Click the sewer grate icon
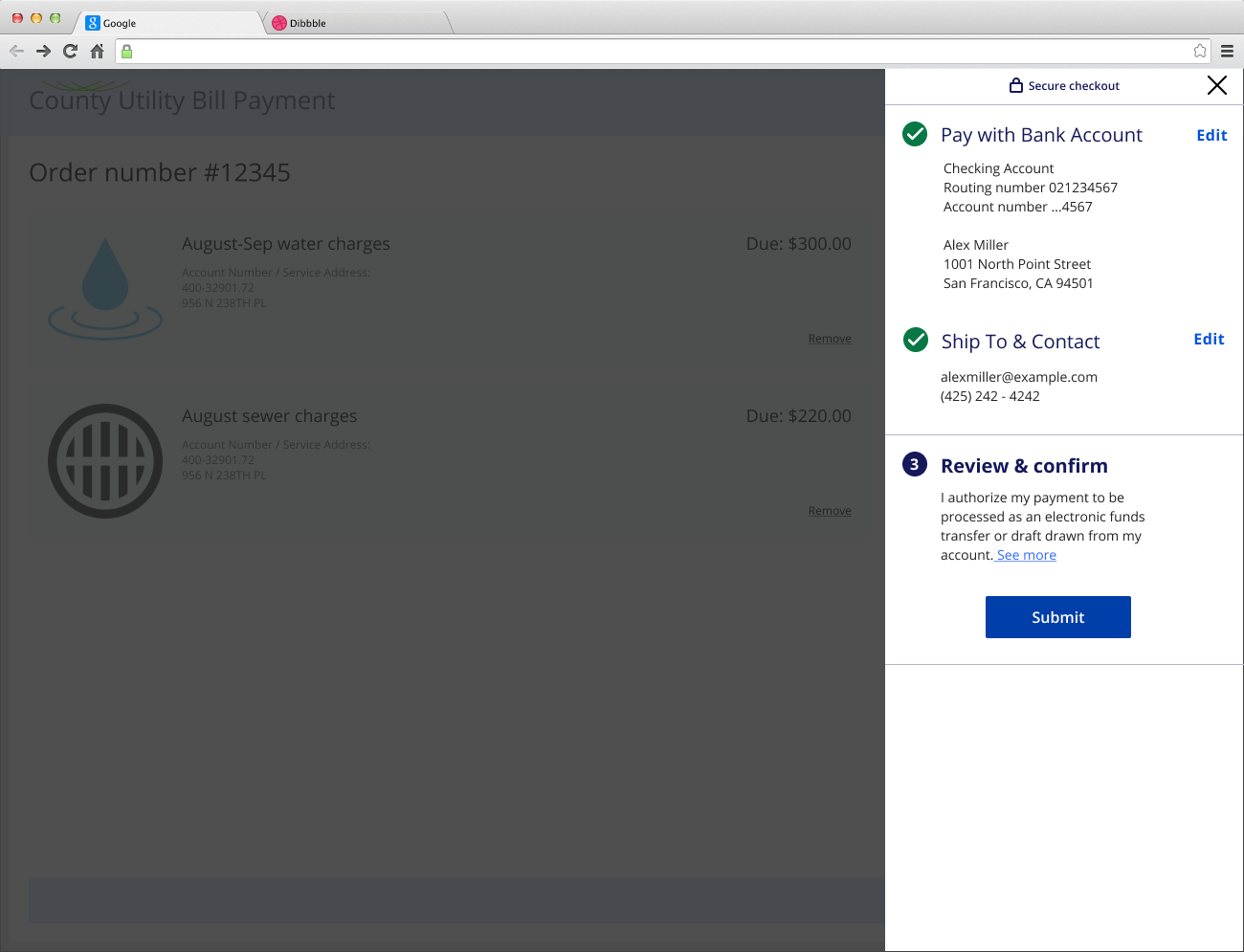This screenshot has height=952, width=1244. pos(105,461)
